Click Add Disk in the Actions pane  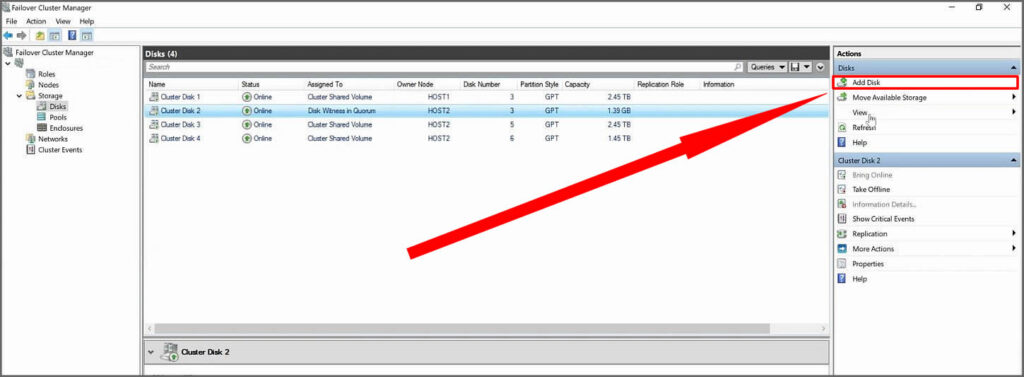[x=925, y=83]
